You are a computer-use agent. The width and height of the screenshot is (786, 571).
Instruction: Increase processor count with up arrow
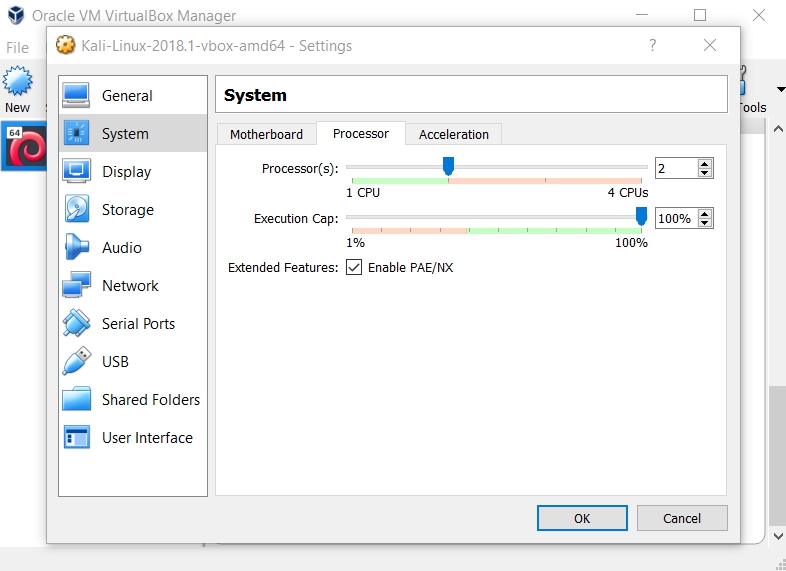705,164
